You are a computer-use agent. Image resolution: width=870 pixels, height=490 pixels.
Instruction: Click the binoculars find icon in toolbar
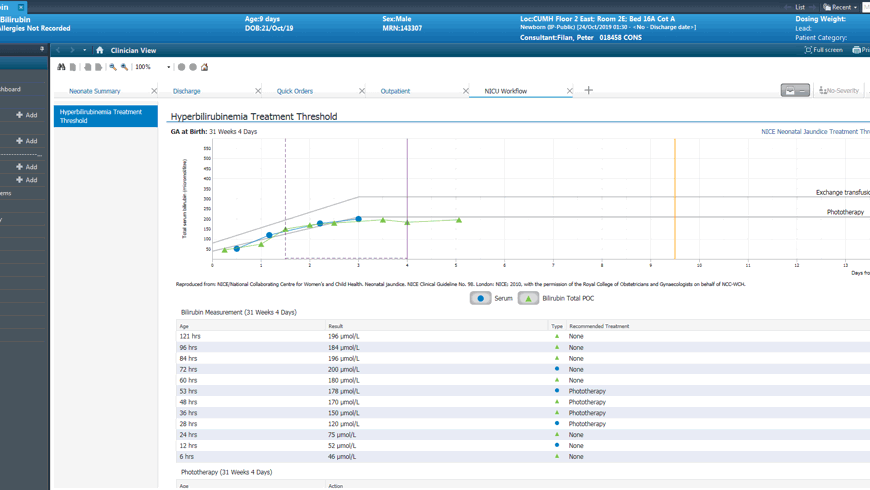pyautogui.click(x=61, y=67)
